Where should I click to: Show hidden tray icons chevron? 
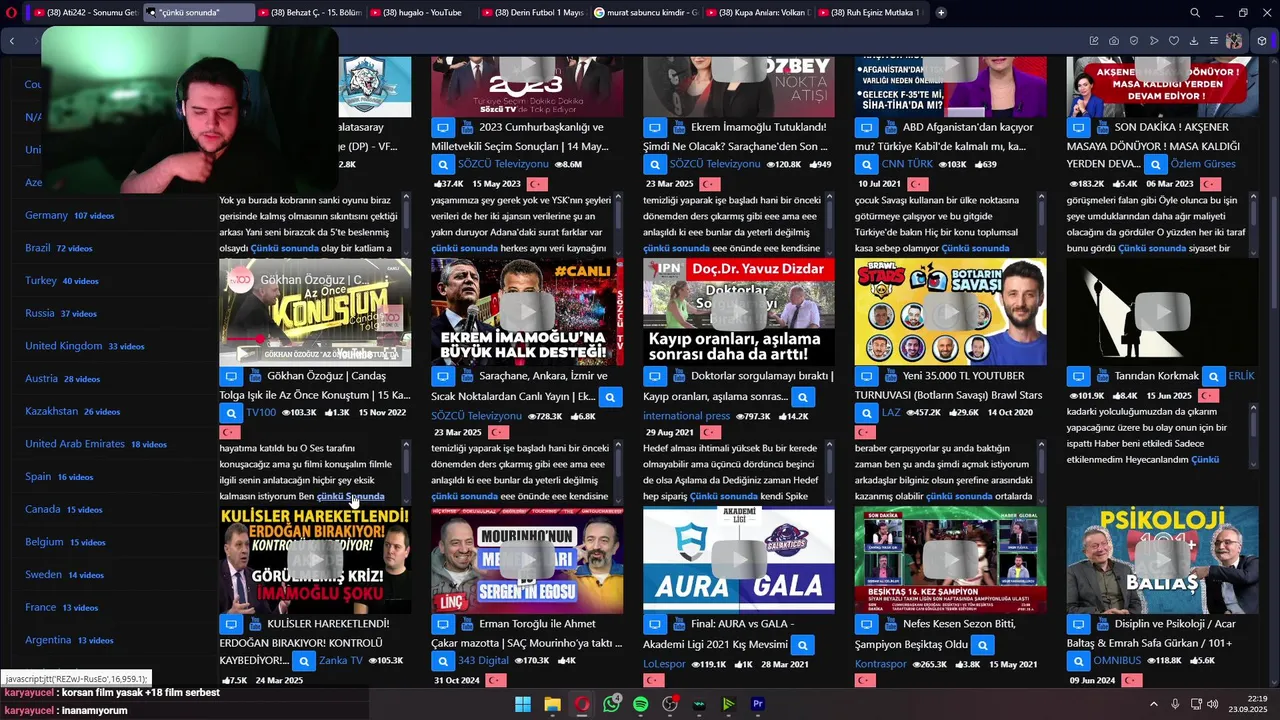pyautogui.click(x=1153, y=704)
